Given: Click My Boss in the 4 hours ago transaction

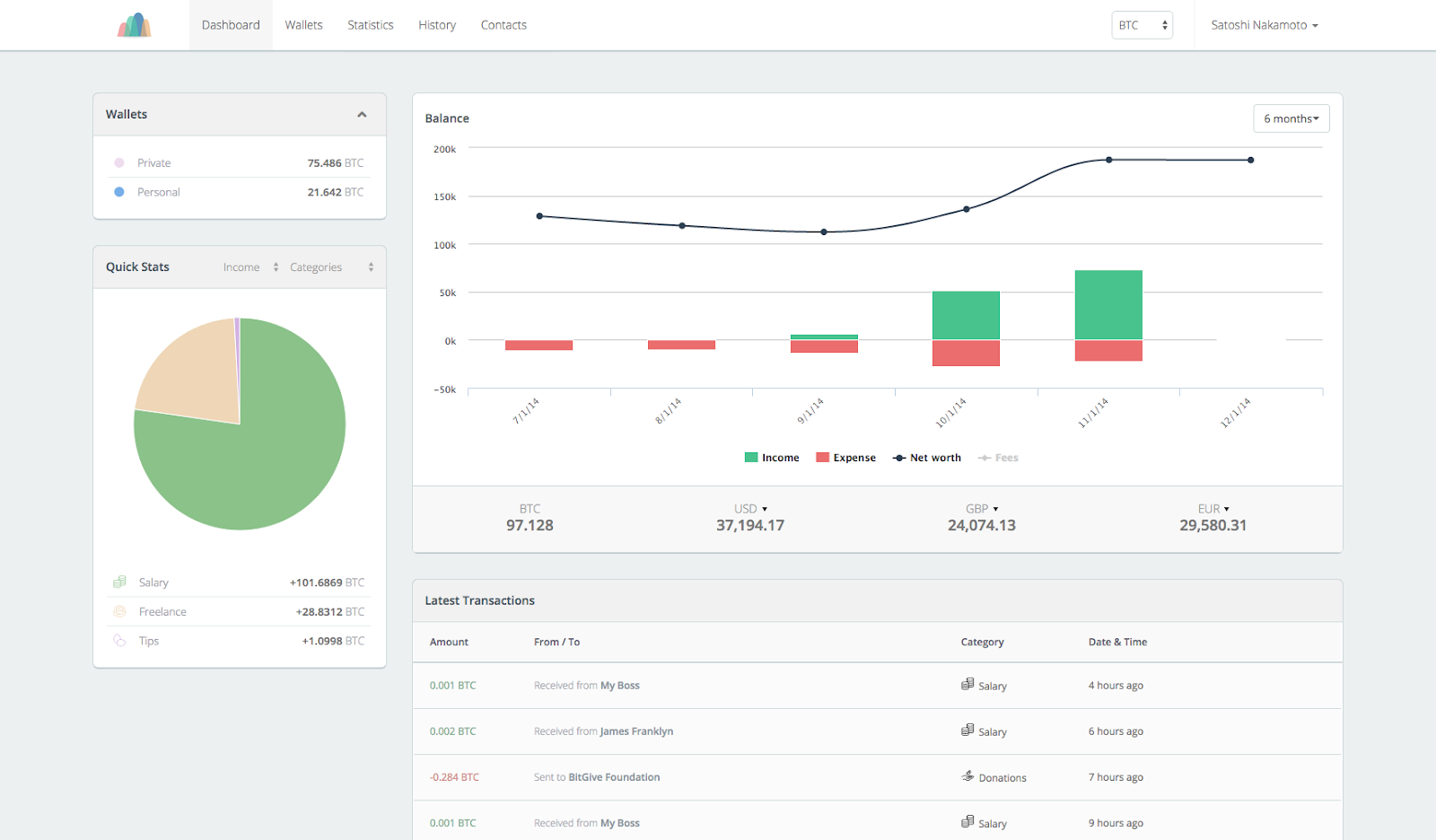Looking at the screenshot, I should (x=620, y=686).
